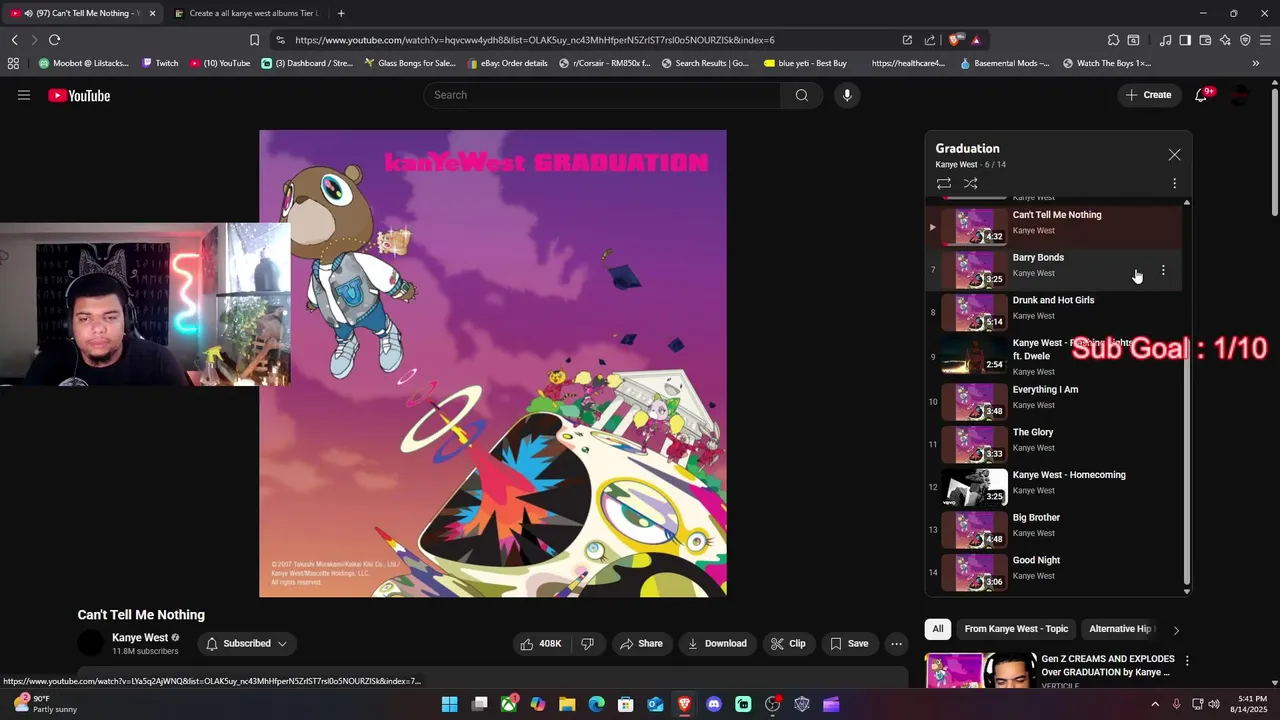Image resolution: width=1280 pixels, height=720 pixels.
Task: Close the Graduation playlist panel
Action: click(x=1174, y=155)
